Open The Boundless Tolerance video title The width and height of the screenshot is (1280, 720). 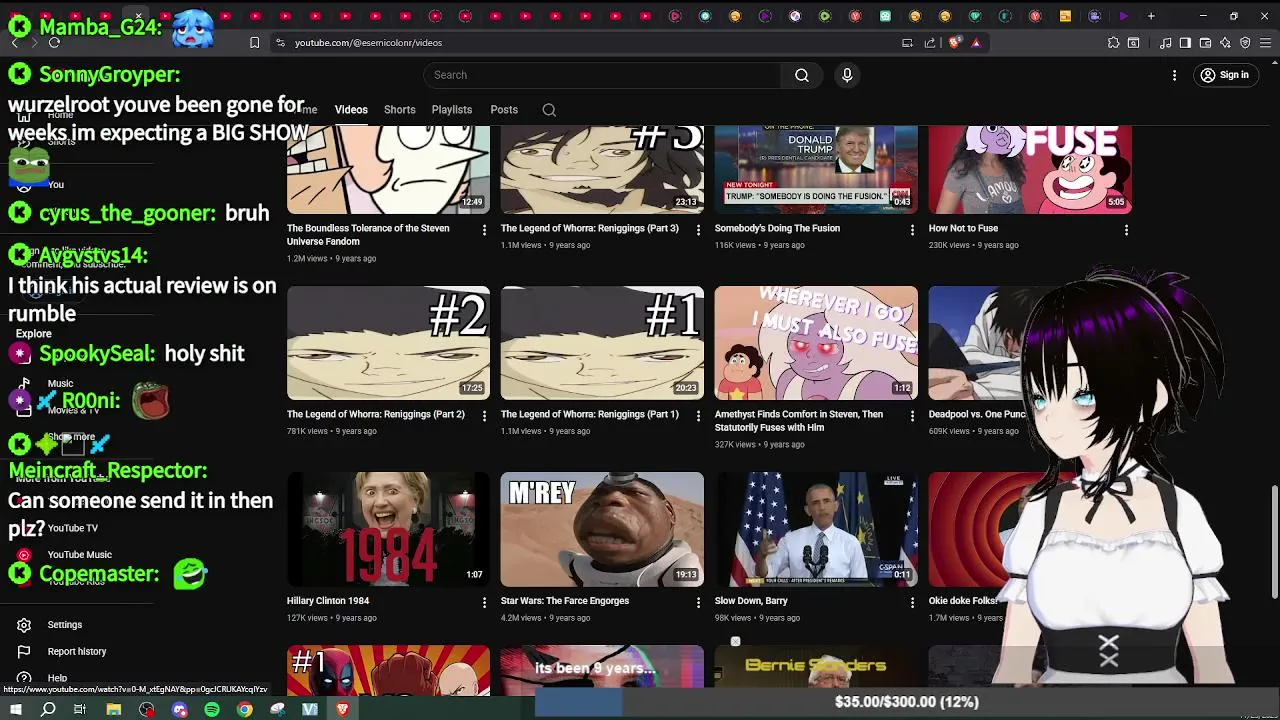pos(368,234)
